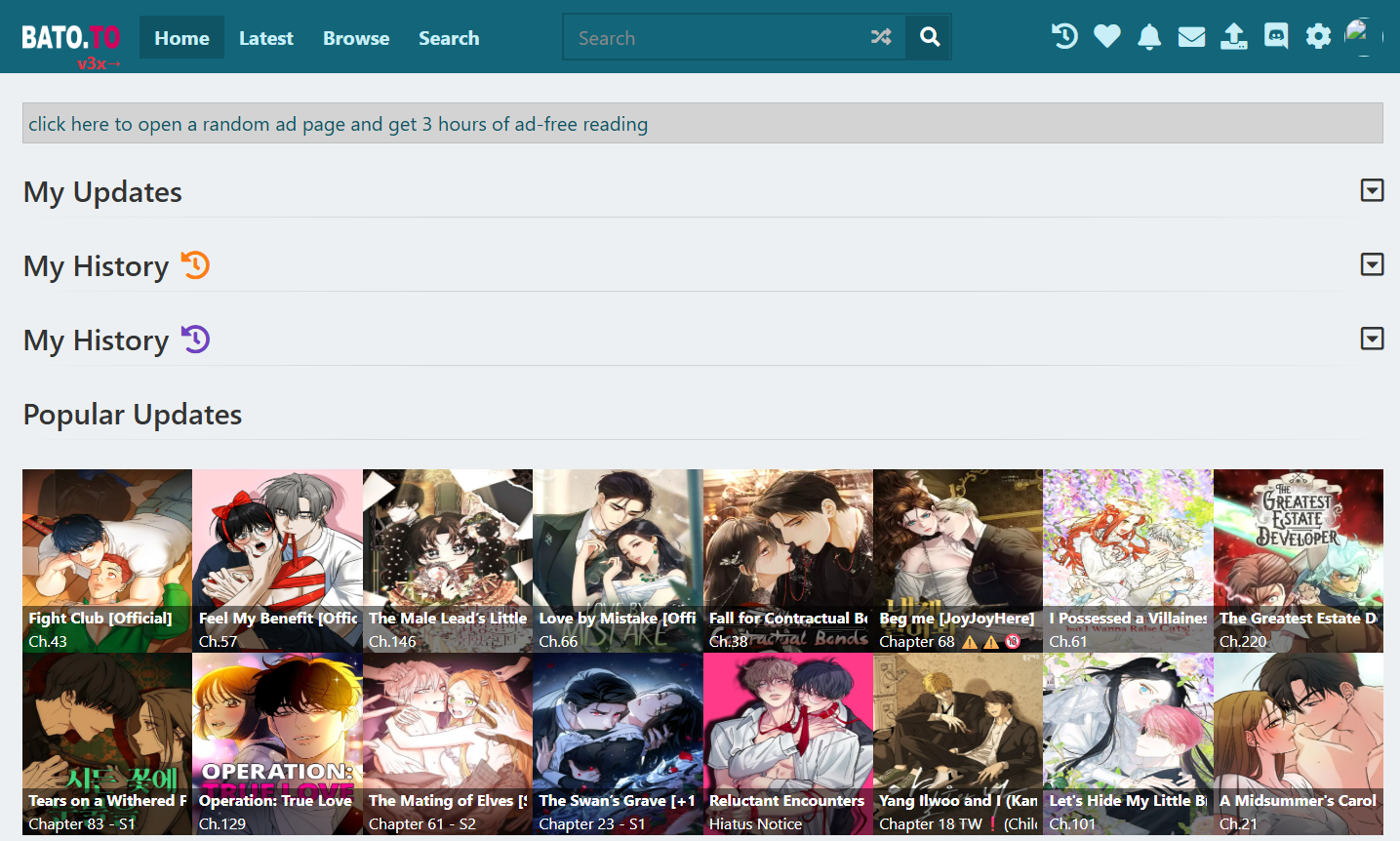This screenshot has height=841, width=1400.
Task: Open settings with the gear icon
Action: point(1318,37)
